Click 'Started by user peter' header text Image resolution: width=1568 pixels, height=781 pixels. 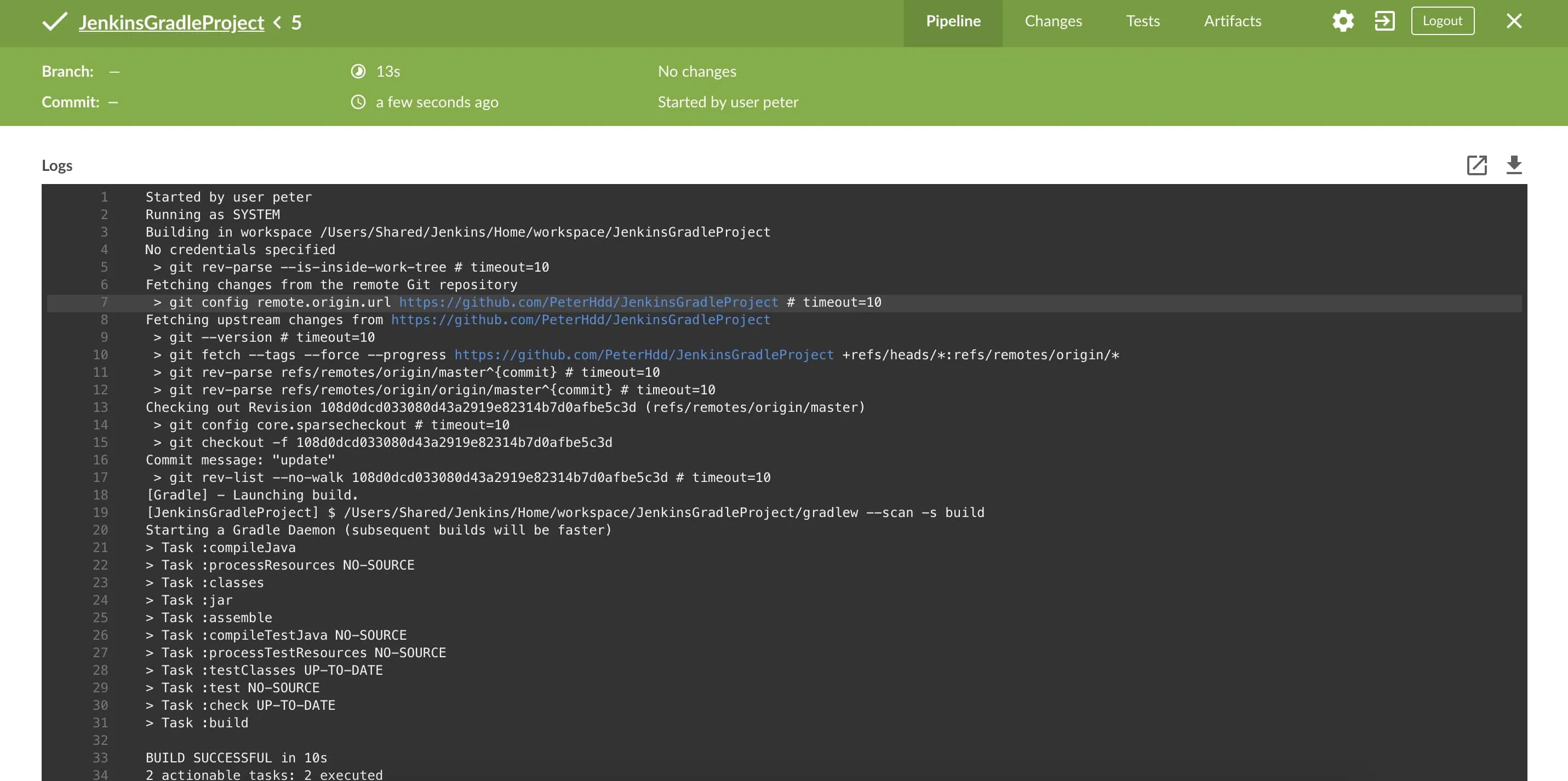(728, 102)
